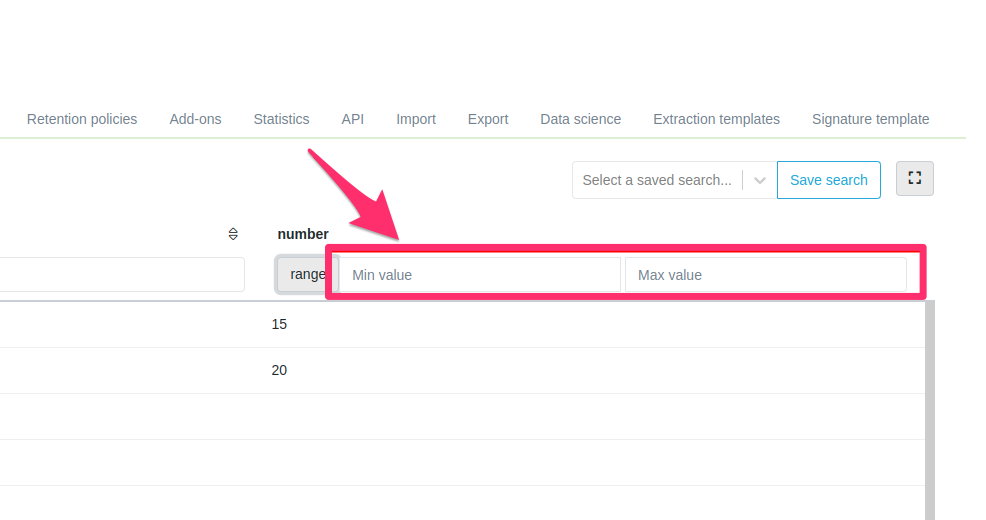Click the text filter field left of range
986x520 pixels.
[120, 274]
